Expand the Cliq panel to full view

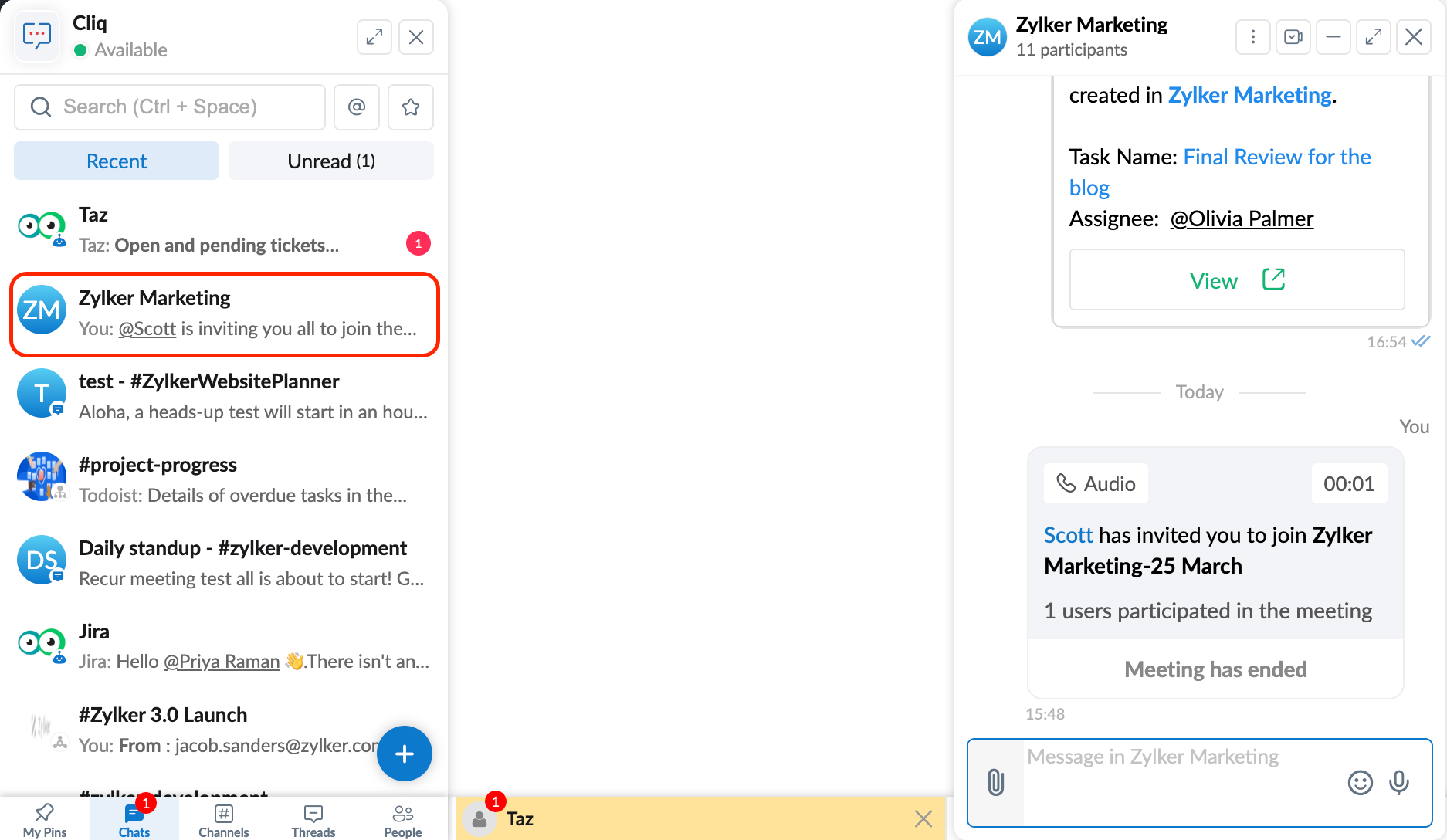(374, 37)
